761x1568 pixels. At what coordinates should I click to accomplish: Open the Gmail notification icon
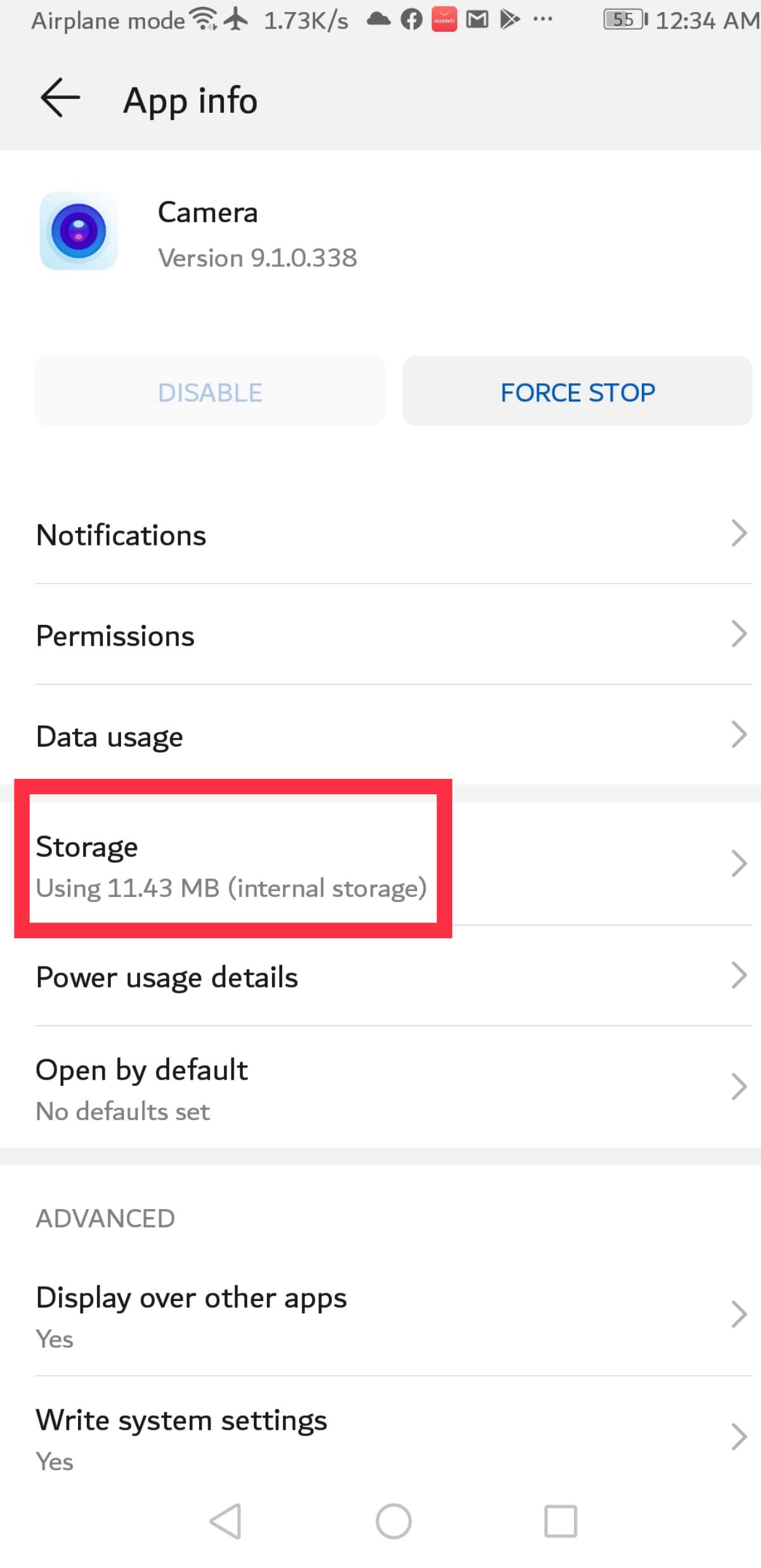click(x=477, y=19)
